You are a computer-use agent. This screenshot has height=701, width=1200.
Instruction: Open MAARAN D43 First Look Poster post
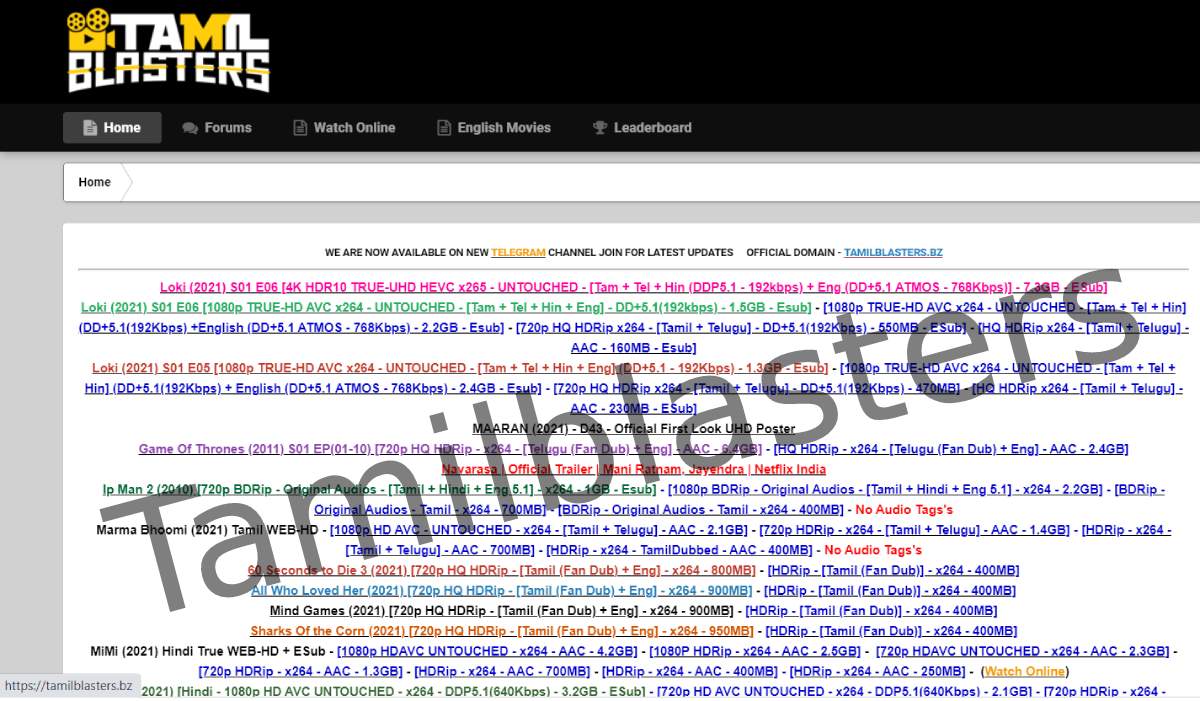[x=634, y=429]
